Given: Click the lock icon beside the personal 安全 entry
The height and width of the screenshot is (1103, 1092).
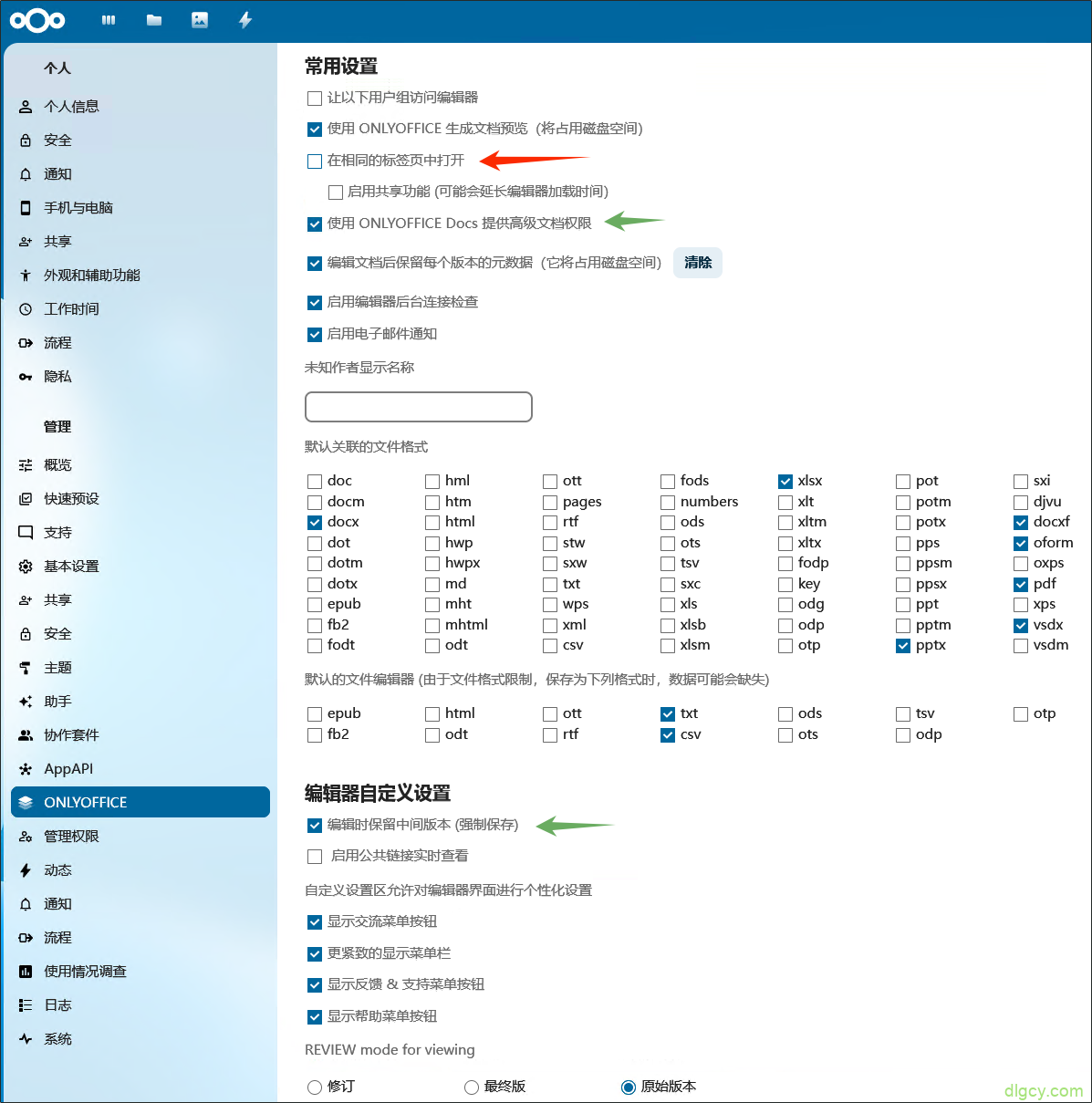Looking at the screenshot, I should tap(26, 140).
